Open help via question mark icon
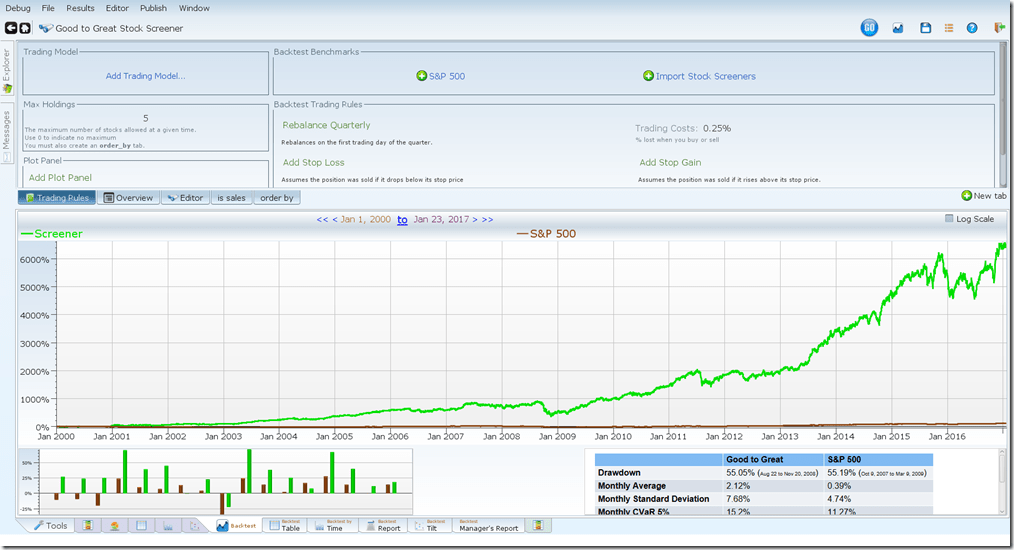 click(x=972, y=28)
